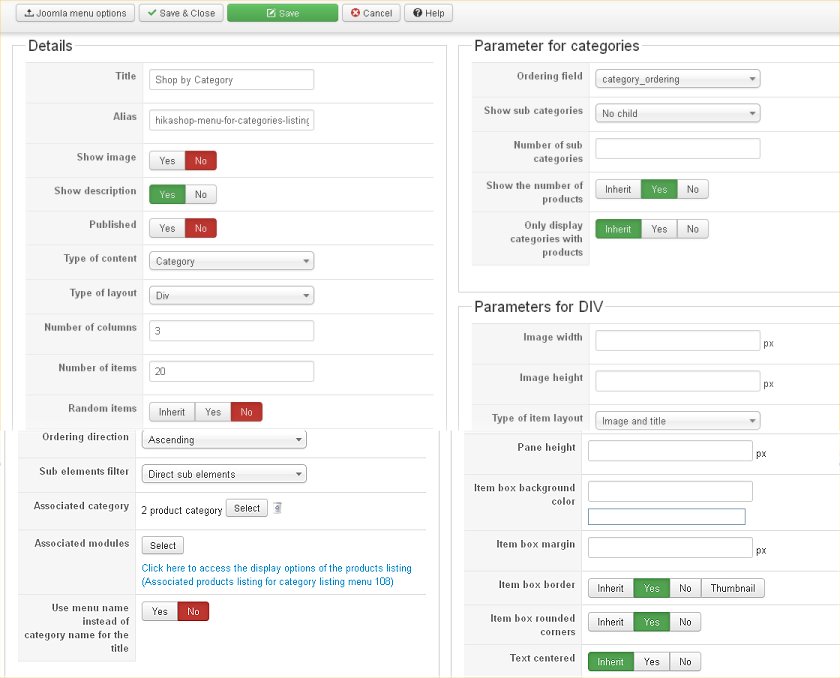
Task: Set Only display categories with products to Yes
Action: [659, 229]
